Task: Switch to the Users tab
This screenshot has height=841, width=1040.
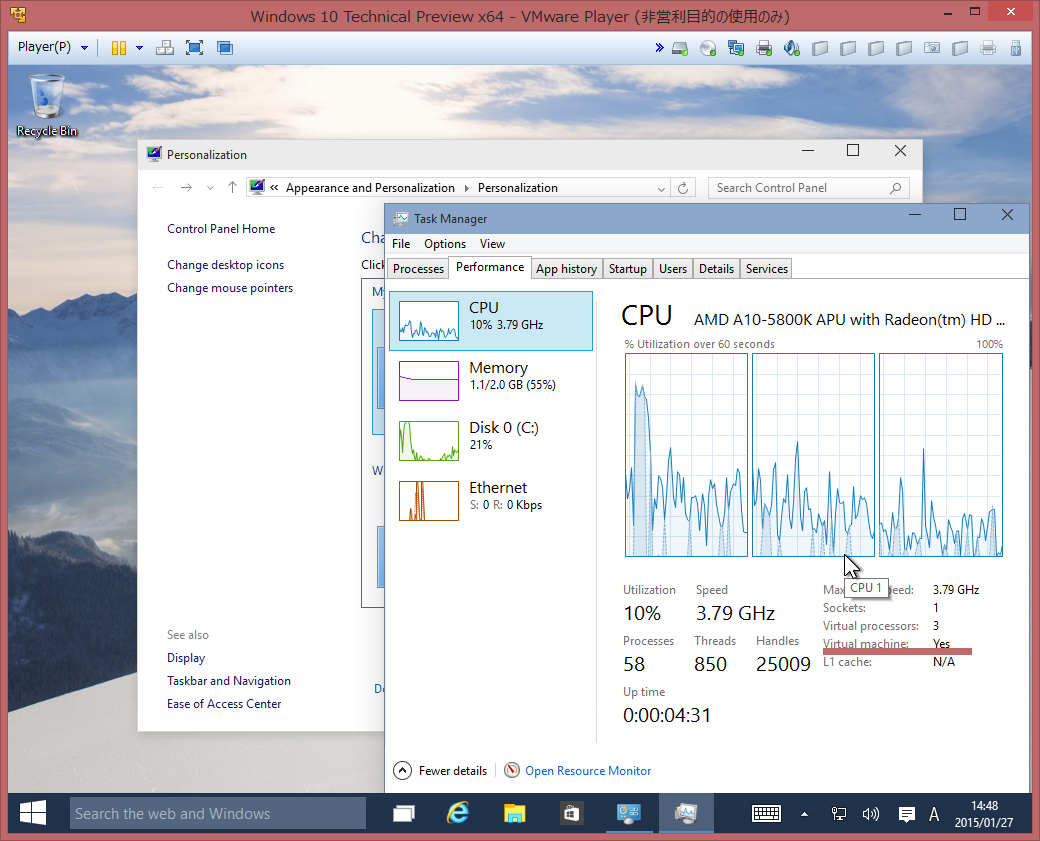Action: pyautogui.click(x=673, y=269)
